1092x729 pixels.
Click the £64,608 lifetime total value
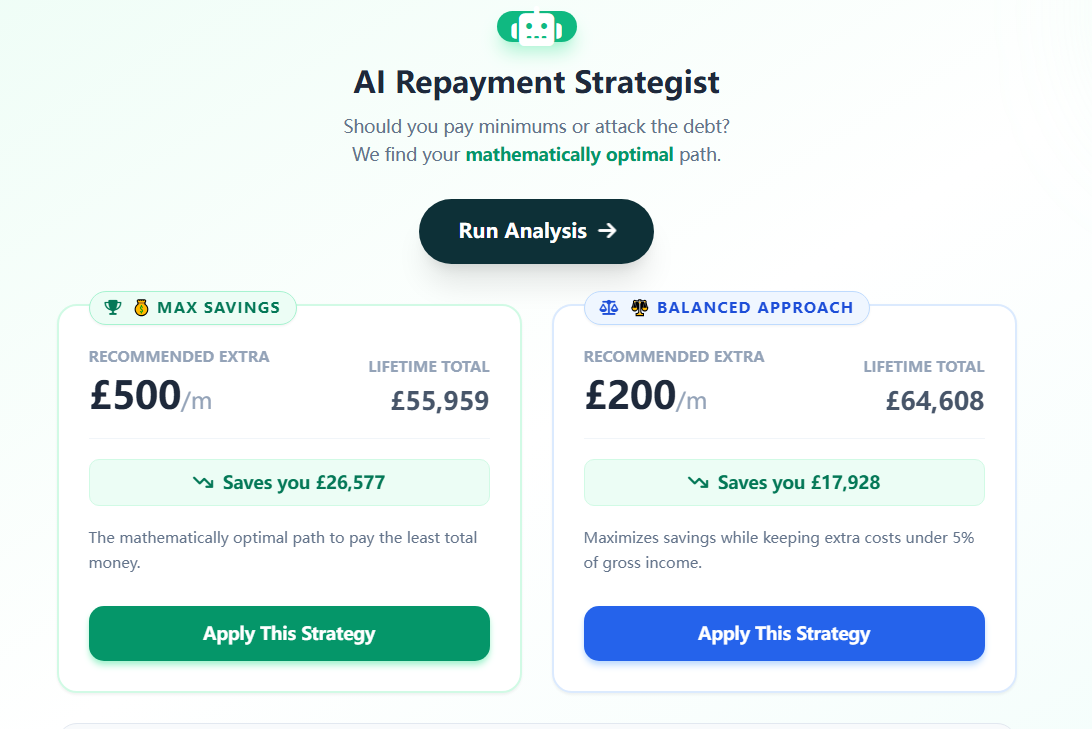pyautogui.click(x=935, y=401)
